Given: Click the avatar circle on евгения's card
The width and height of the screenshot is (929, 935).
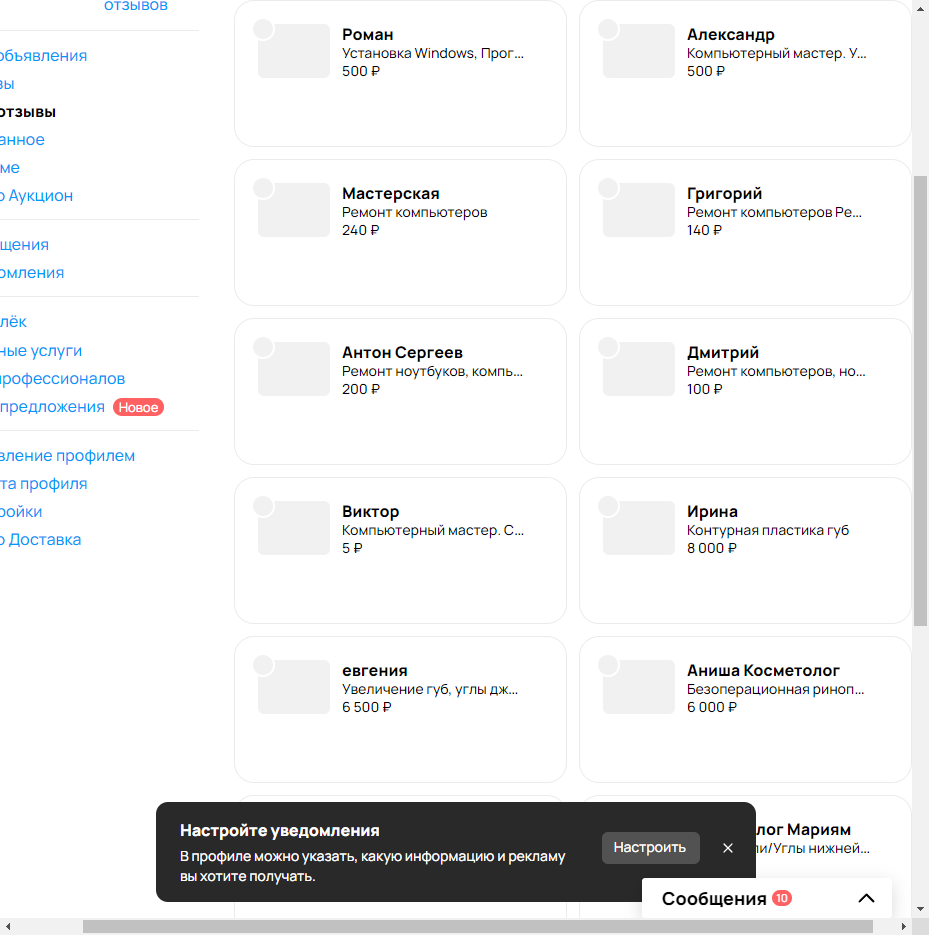Looking at the screenshot, I should click(x=264, y=665).
